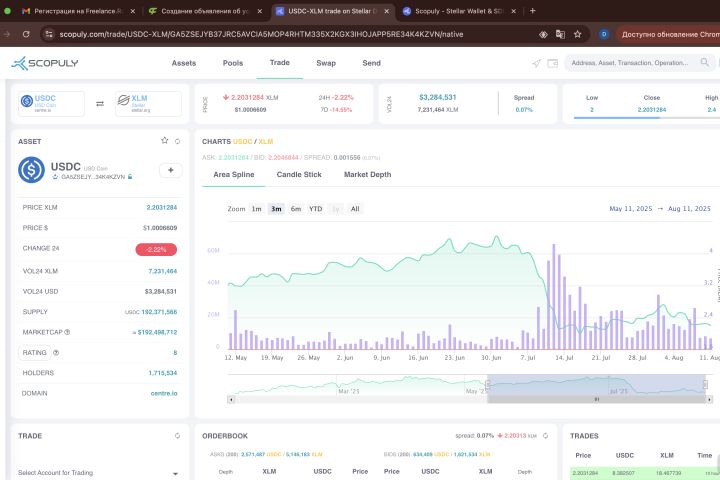Click the XLM link in CHARTS heading

click(266, 141)
